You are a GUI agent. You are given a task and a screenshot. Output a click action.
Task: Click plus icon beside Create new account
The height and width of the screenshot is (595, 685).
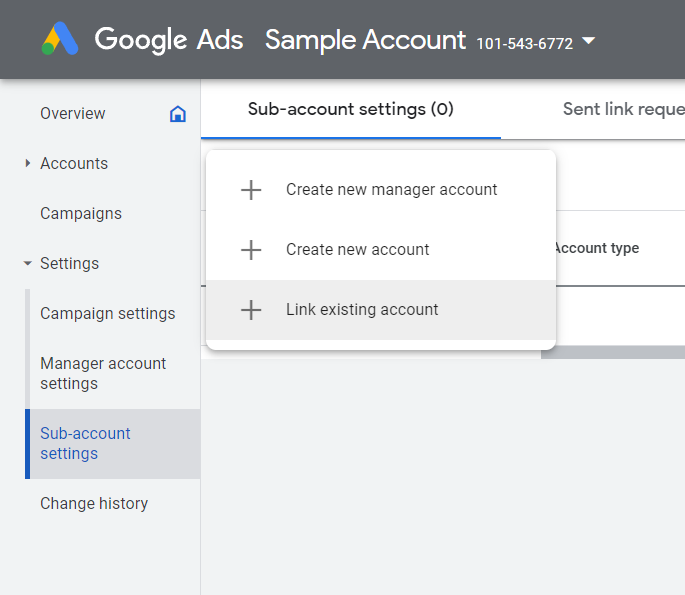tap(251, 250)
